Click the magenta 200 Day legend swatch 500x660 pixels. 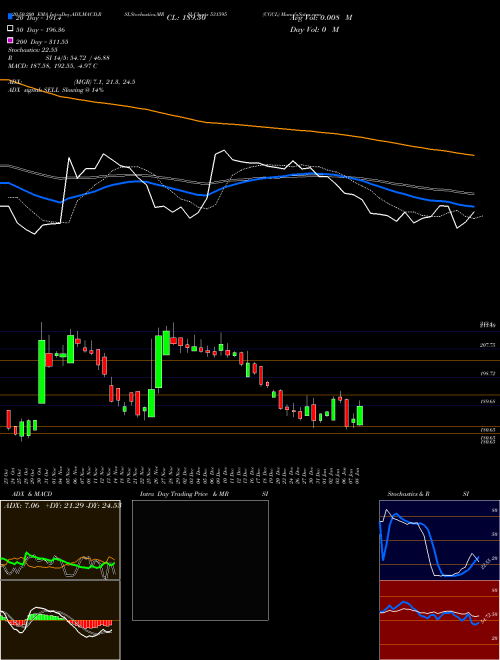tap(11, 40)
